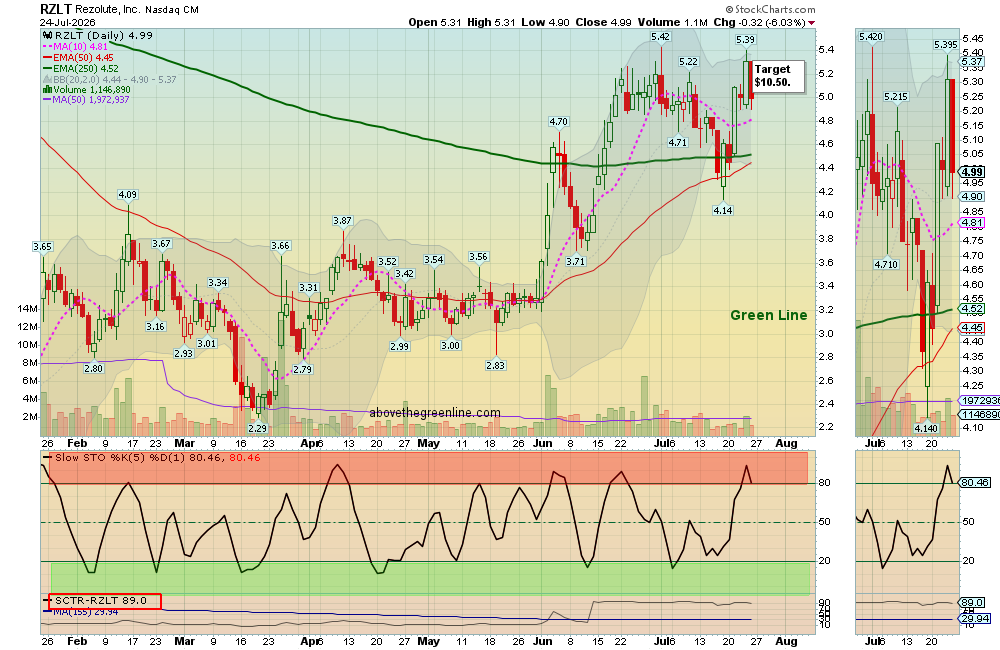Click the Target $10.50 annotation box

(x=777, y=76)
